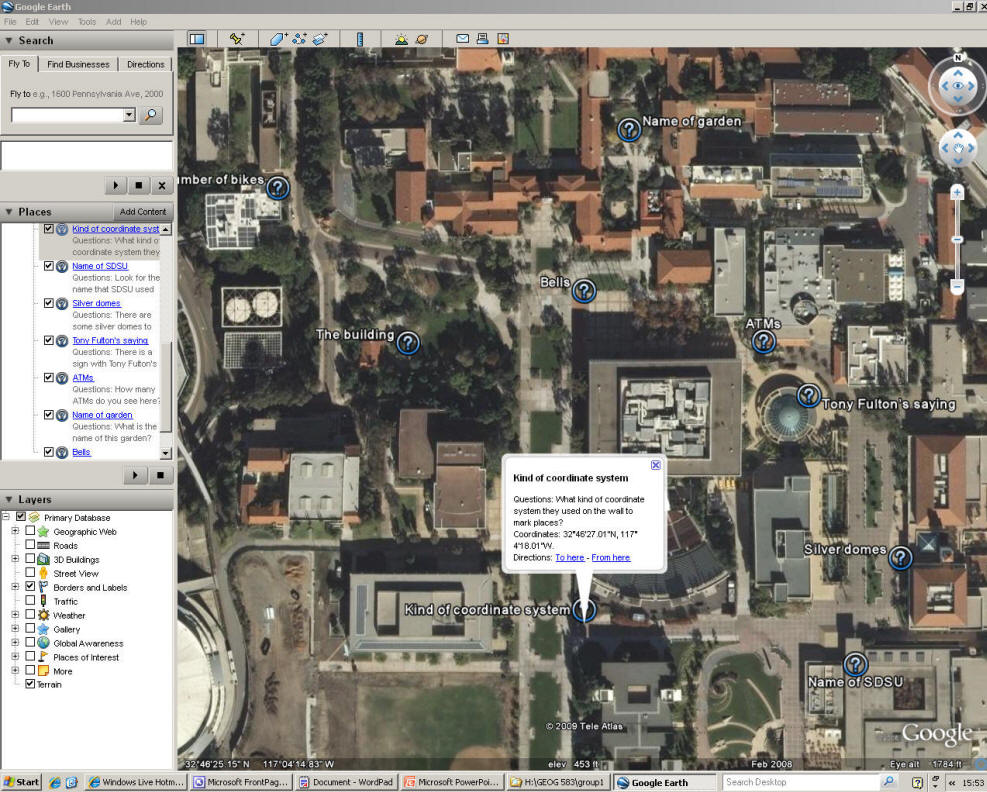The image size is (987, 792).
Task: Open View in Google Maps icon
Action: tap(503, 38)
